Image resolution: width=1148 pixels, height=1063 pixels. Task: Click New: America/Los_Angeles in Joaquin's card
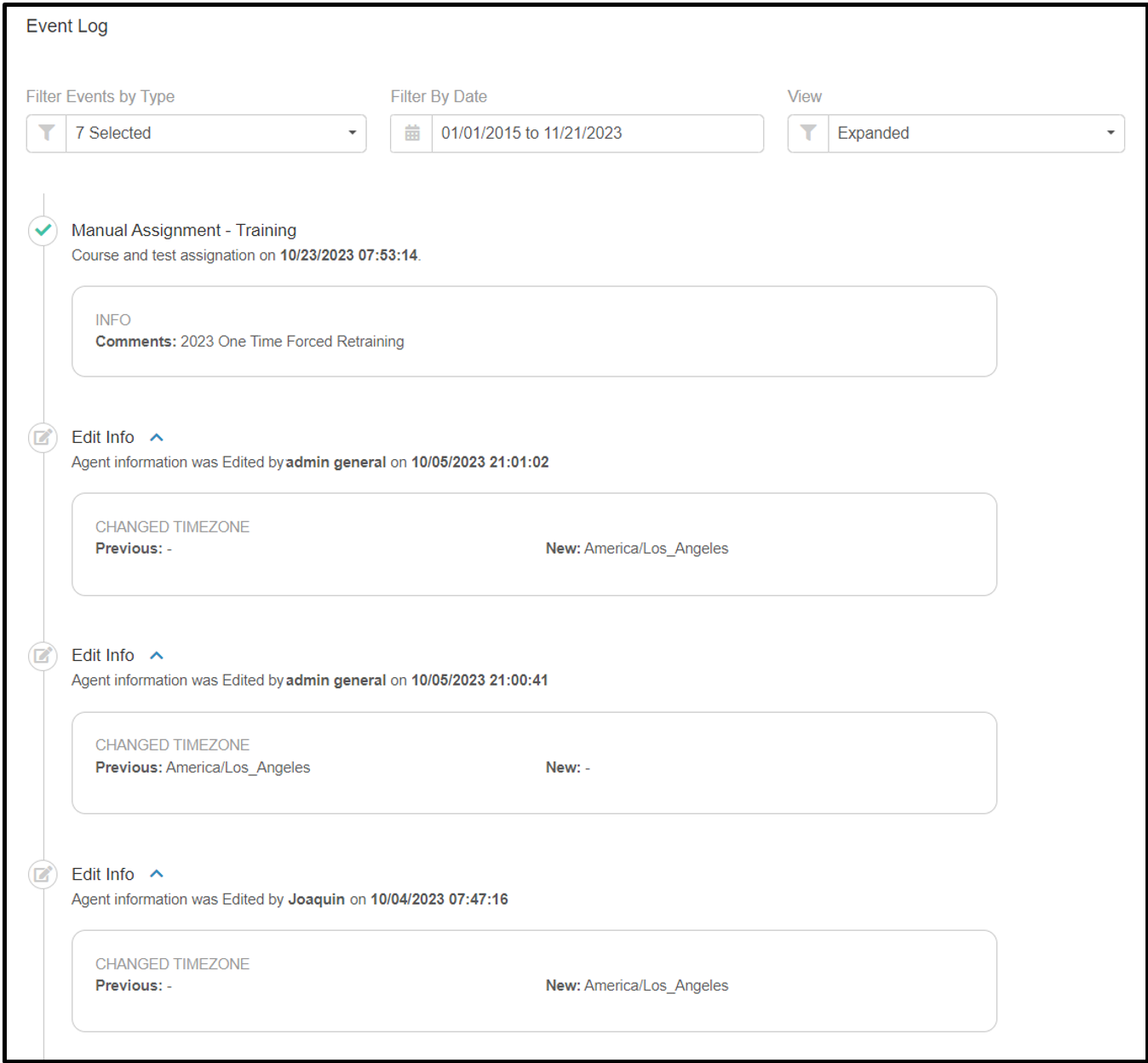(x=637, y=985)
